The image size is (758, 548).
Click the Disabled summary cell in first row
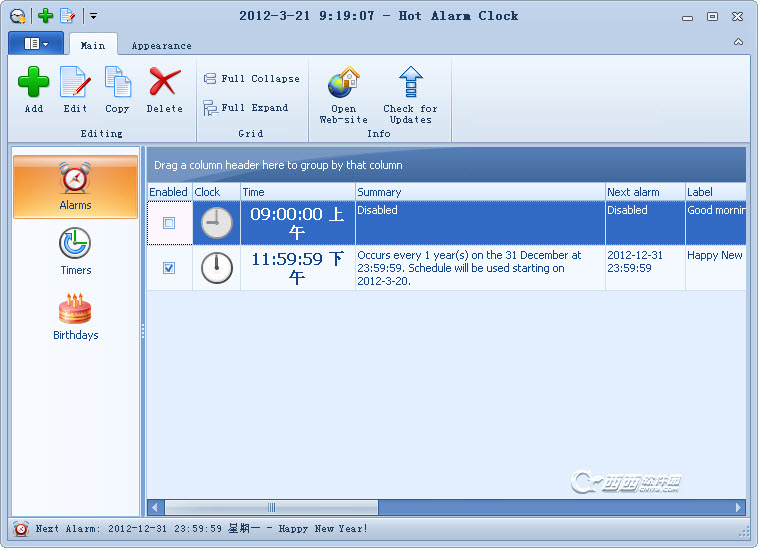click(480, 223)
